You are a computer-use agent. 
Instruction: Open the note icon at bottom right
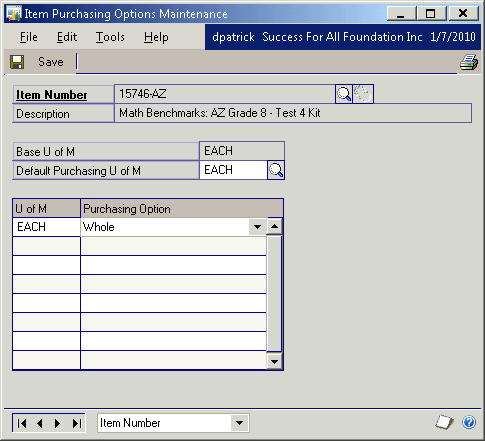(445, 422)
